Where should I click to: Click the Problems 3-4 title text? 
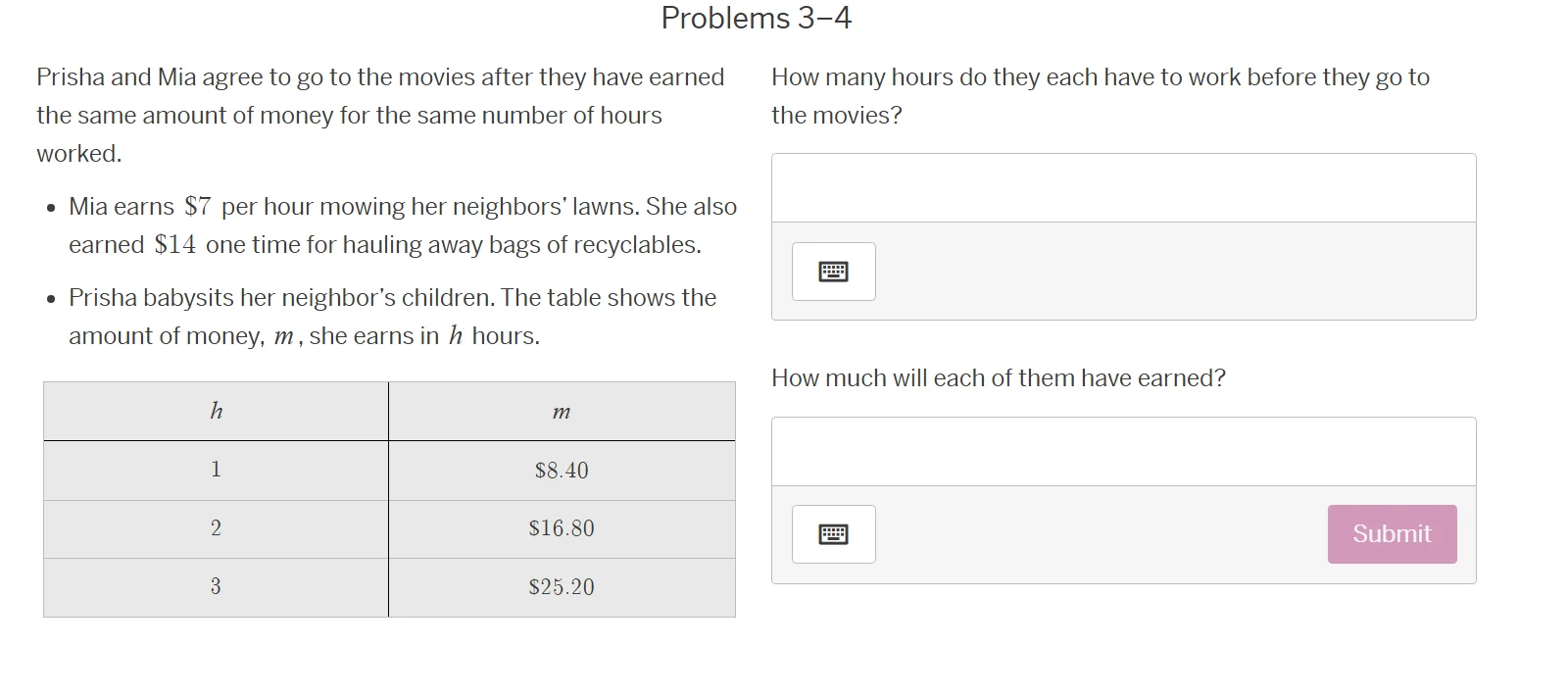coord(757,18)
